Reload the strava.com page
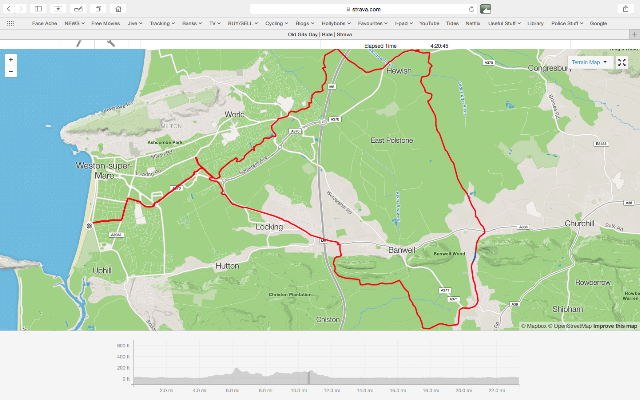The width and height of the screenshot is (640, 400). [471, 9]
